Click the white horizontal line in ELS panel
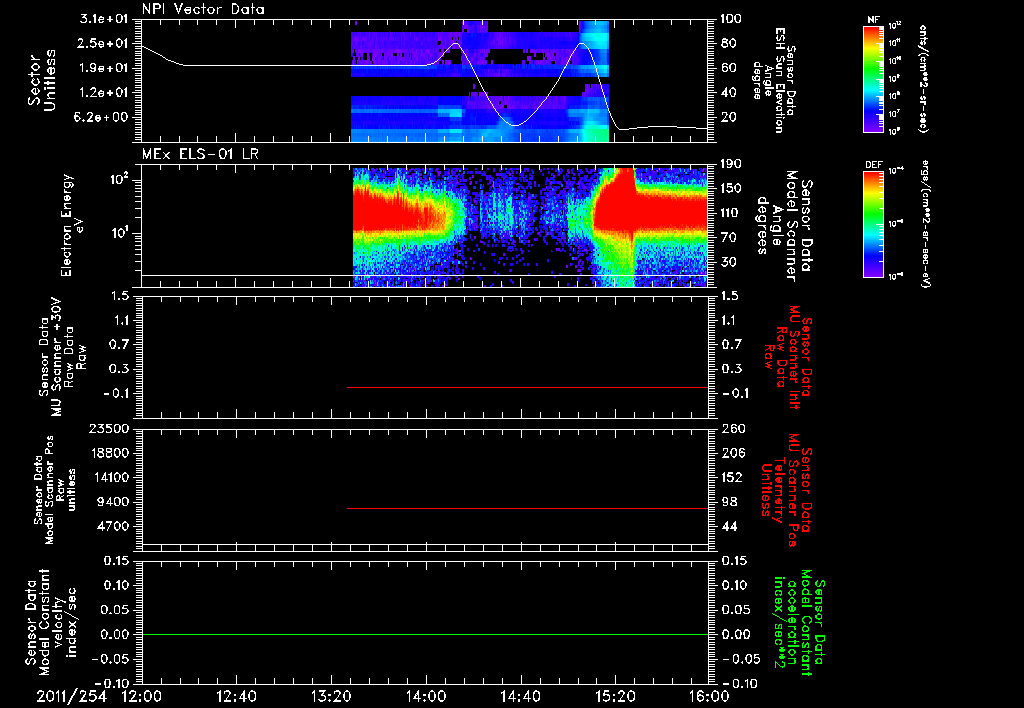Screen dimensions: 1024x708 point(425,275)
